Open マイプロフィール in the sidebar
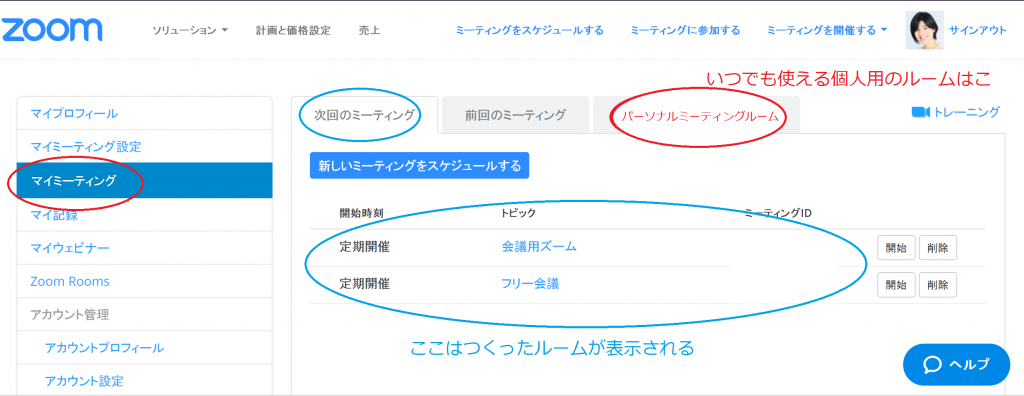This screenshot has height=396, width=1024. pyautogui.click(x=144, y=113)
